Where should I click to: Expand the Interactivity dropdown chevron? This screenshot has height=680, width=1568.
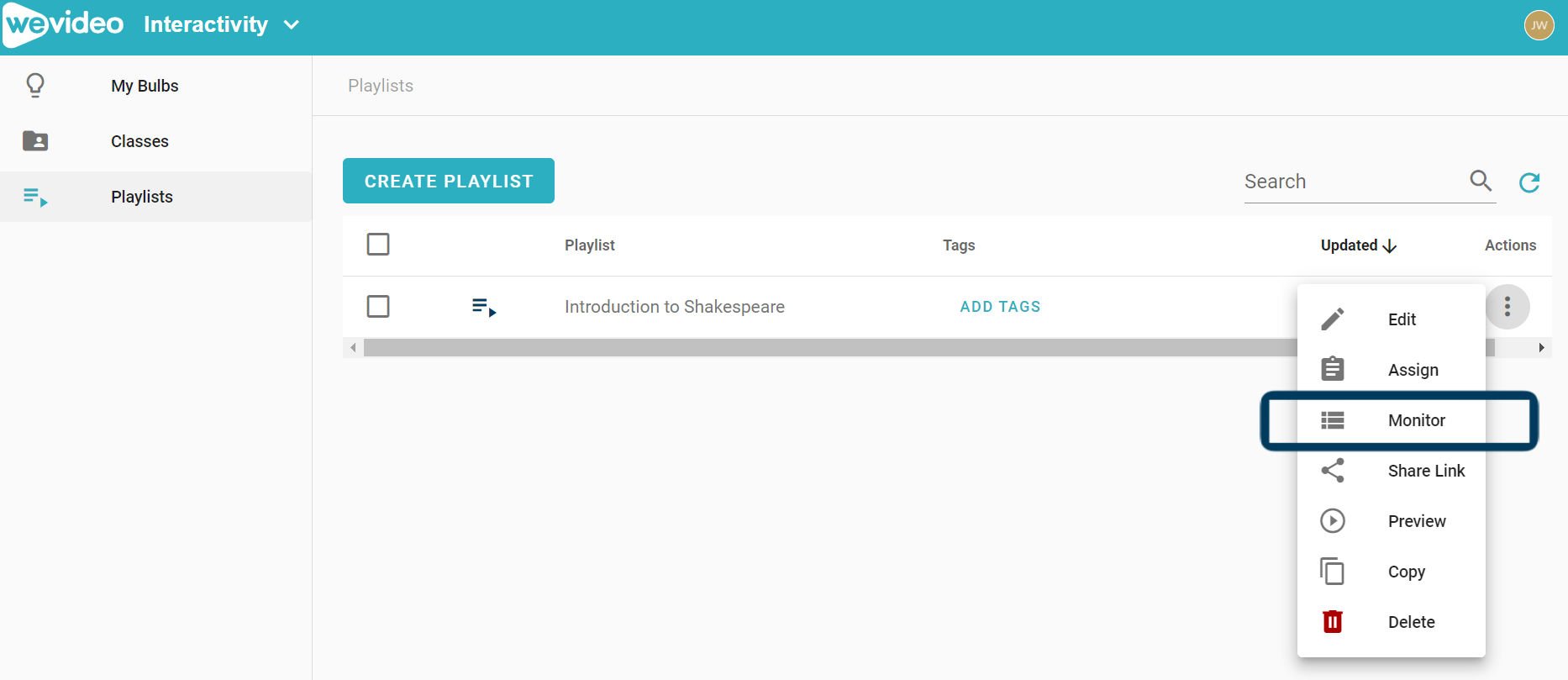click(x=292, y=25)
